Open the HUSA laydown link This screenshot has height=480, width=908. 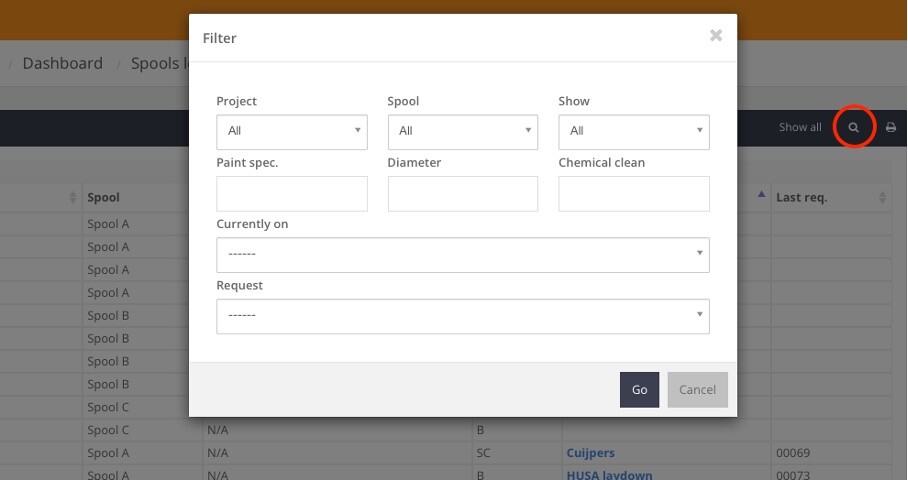[x=609, y=475]
